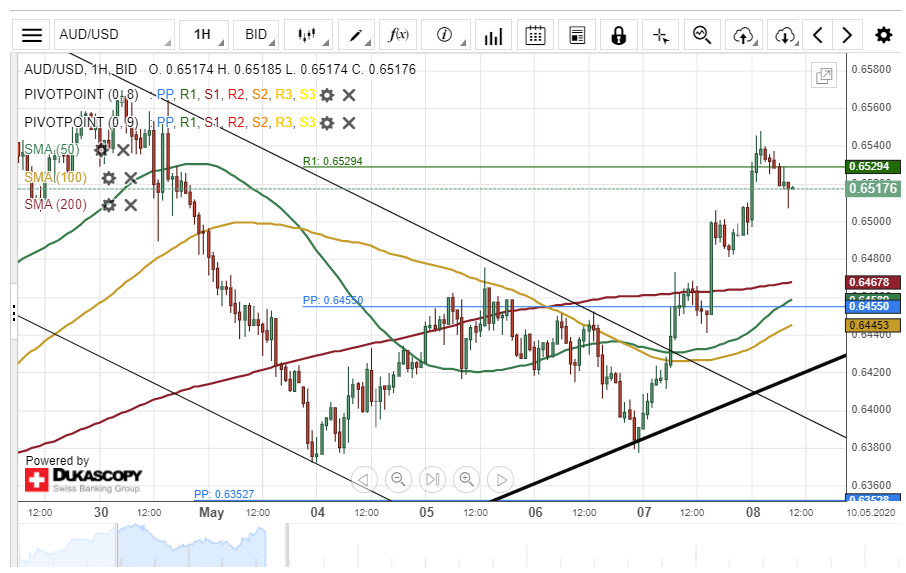The height and width of the screenshot is (573, 906).
Task: Click the cloud download icon
Action: click(x=785, y=35)
